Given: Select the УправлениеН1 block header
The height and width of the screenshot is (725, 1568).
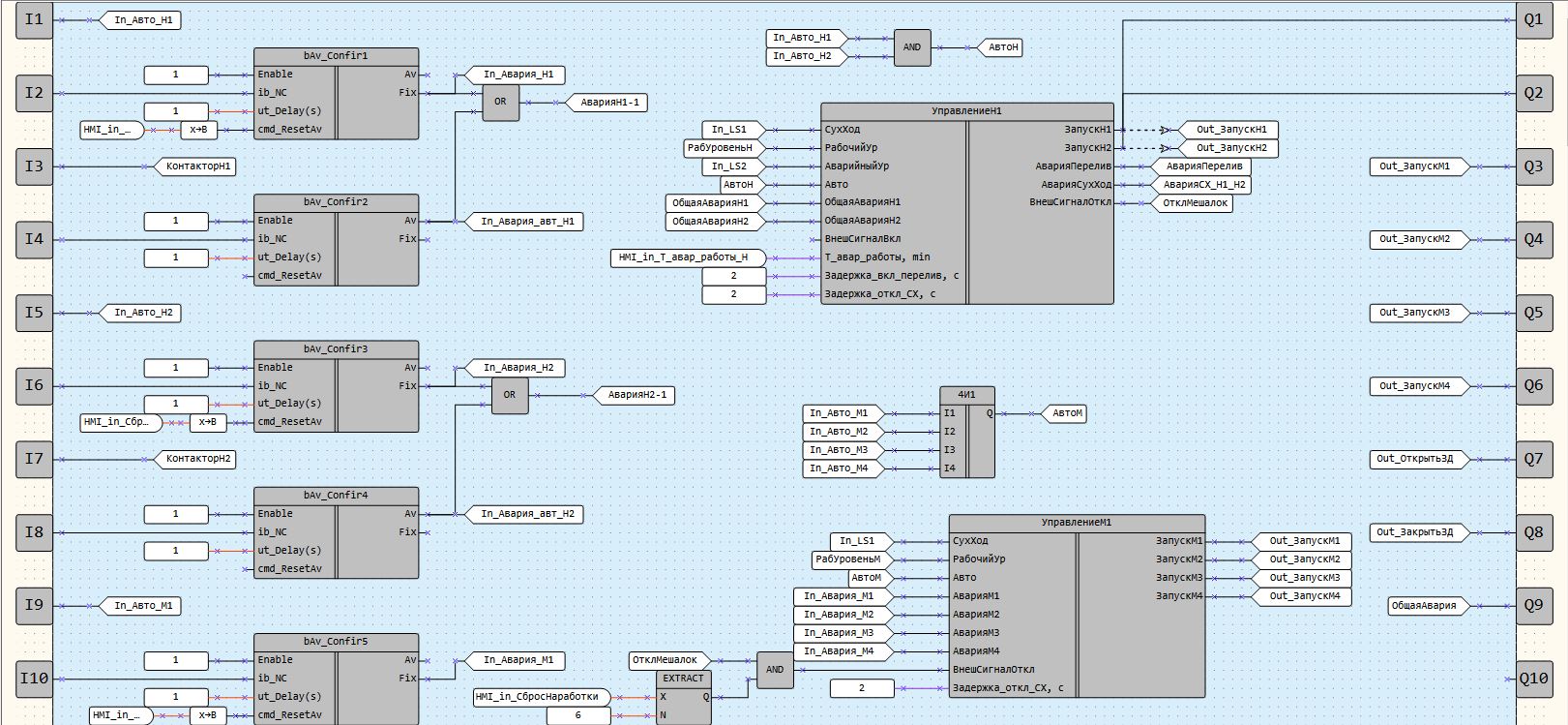Looking at the screenshot, I should [966, 111].
